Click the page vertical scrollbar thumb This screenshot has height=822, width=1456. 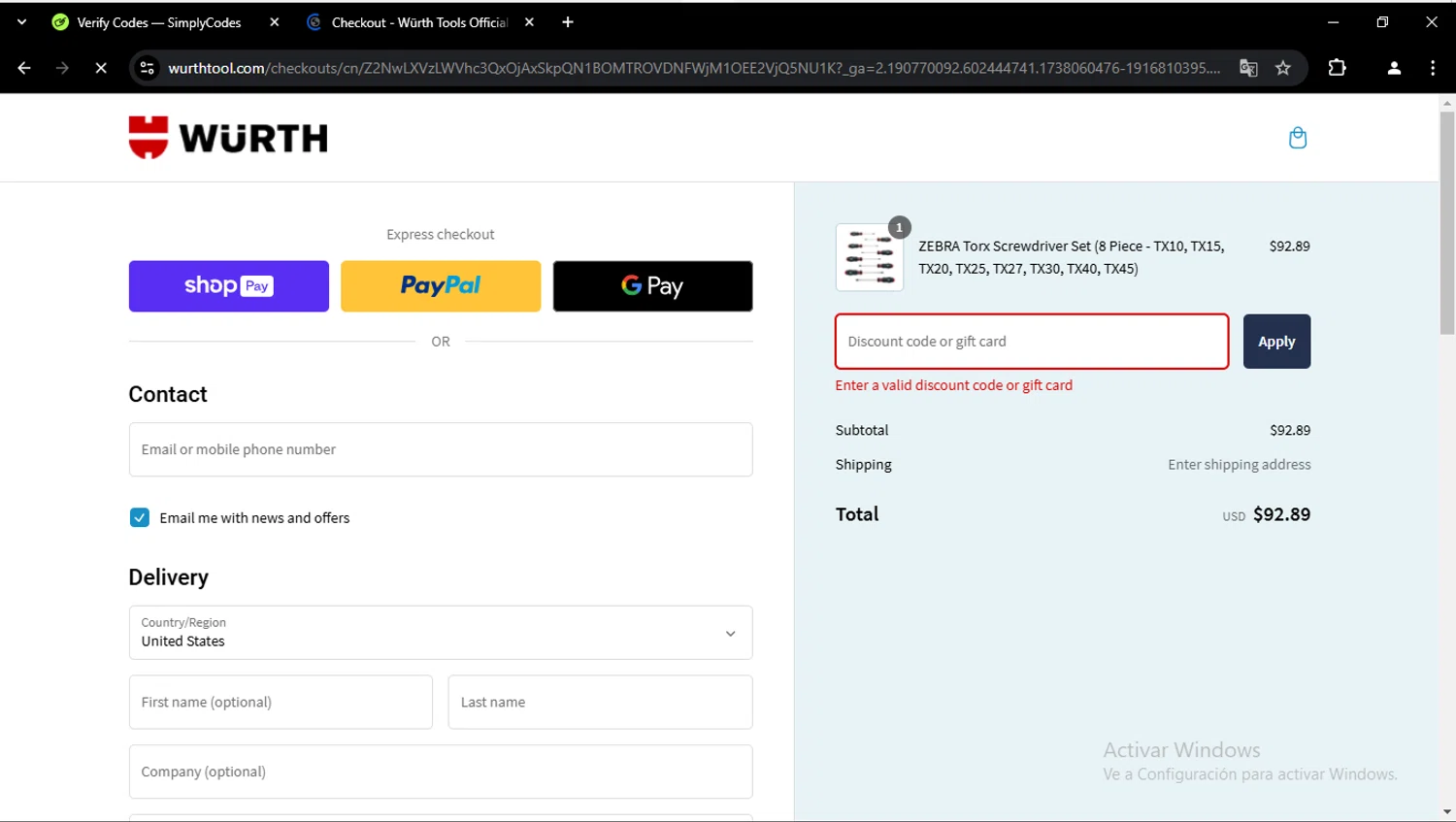click(x=1447, y=223)
